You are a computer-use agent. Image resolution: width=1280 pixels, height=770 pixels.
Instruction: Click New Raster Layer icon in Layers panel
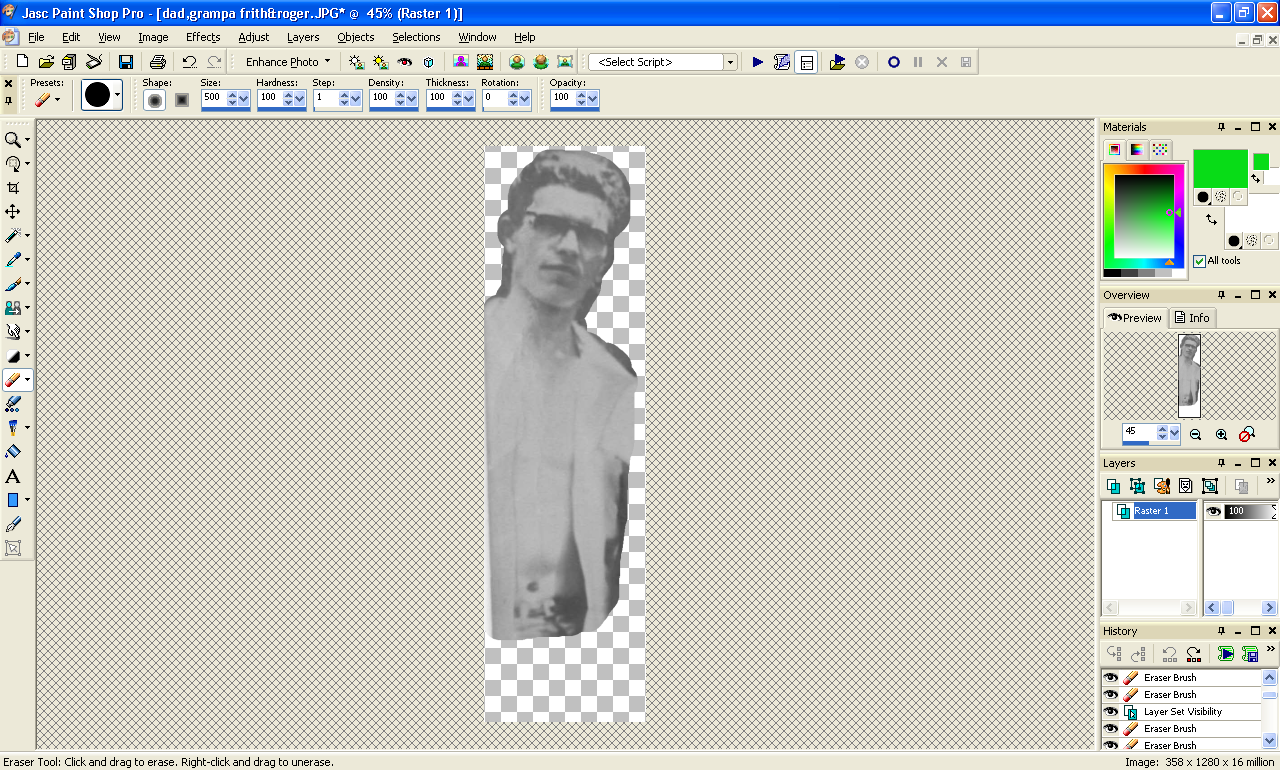[1113, 486]
